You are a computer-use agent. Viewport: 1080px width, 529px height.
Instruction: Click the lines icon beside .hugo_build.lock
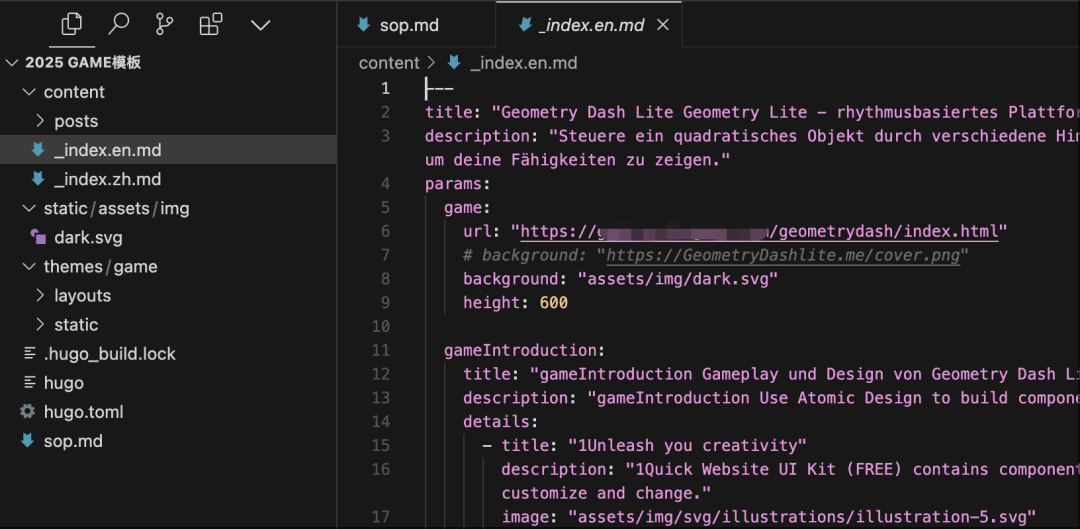[x=30, y=354]
